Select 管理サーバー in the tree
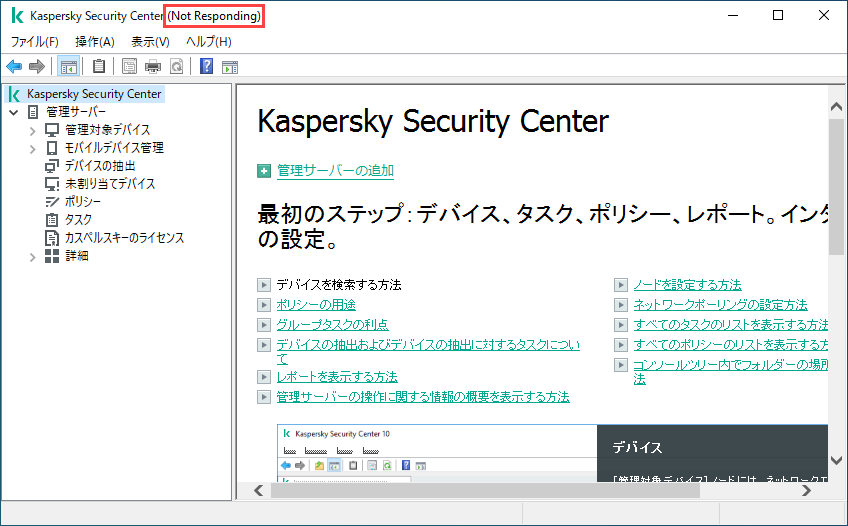This screenshot has height=526, width=848. [76, 112]
